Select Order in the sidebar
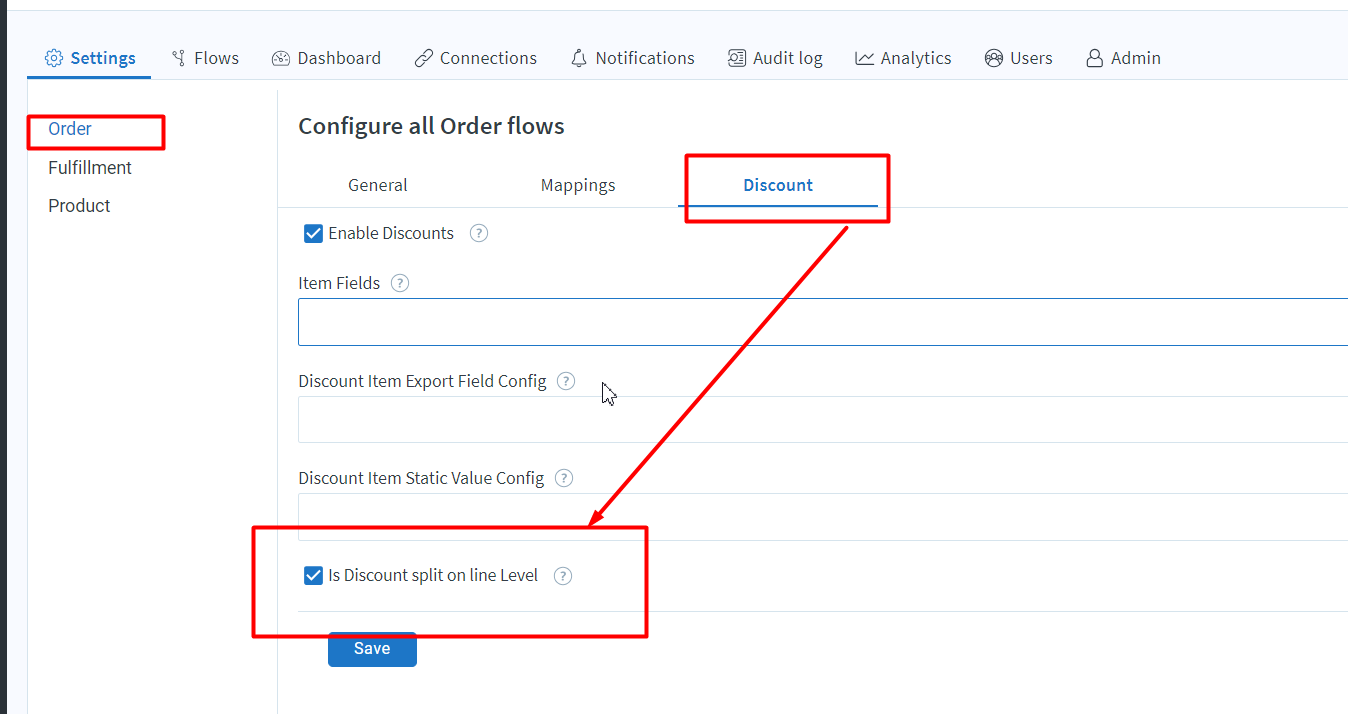This screenshot has height=714, width=1348. tap(70, 129)
